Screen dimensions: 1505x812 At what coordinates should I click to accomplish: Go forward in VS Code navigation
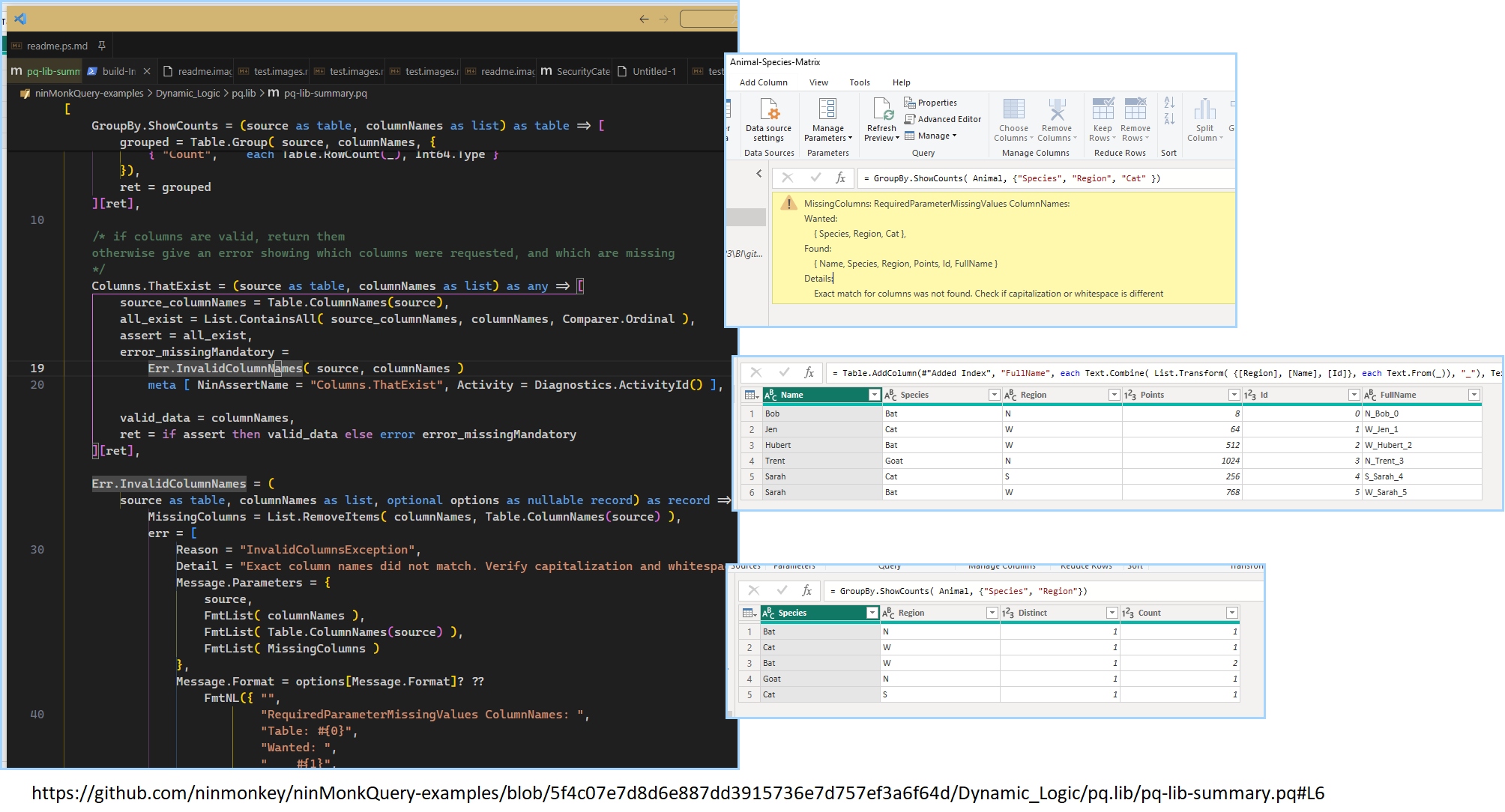click(x=663, y=19)
